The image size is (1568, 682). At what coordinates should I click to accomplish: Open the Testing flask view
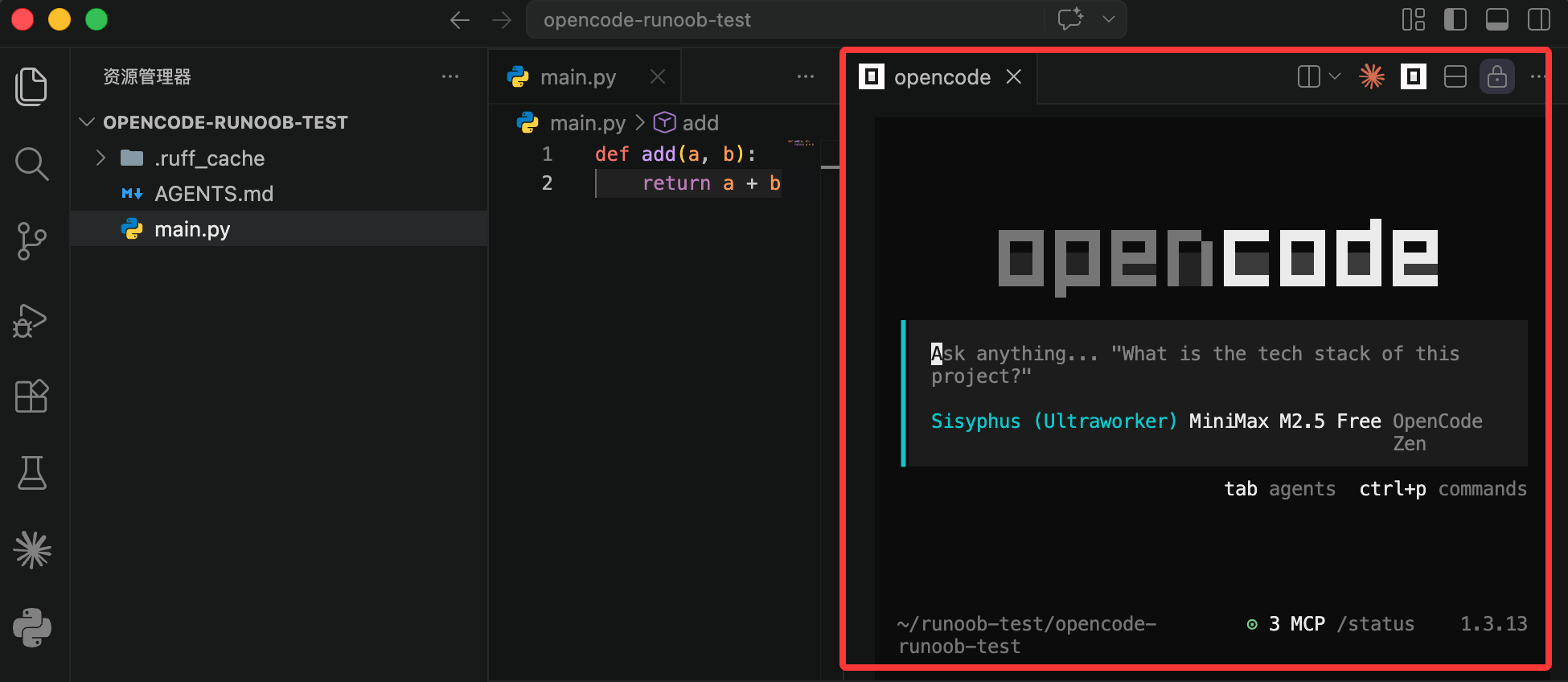pyautogui.click(x=31, y=473)
